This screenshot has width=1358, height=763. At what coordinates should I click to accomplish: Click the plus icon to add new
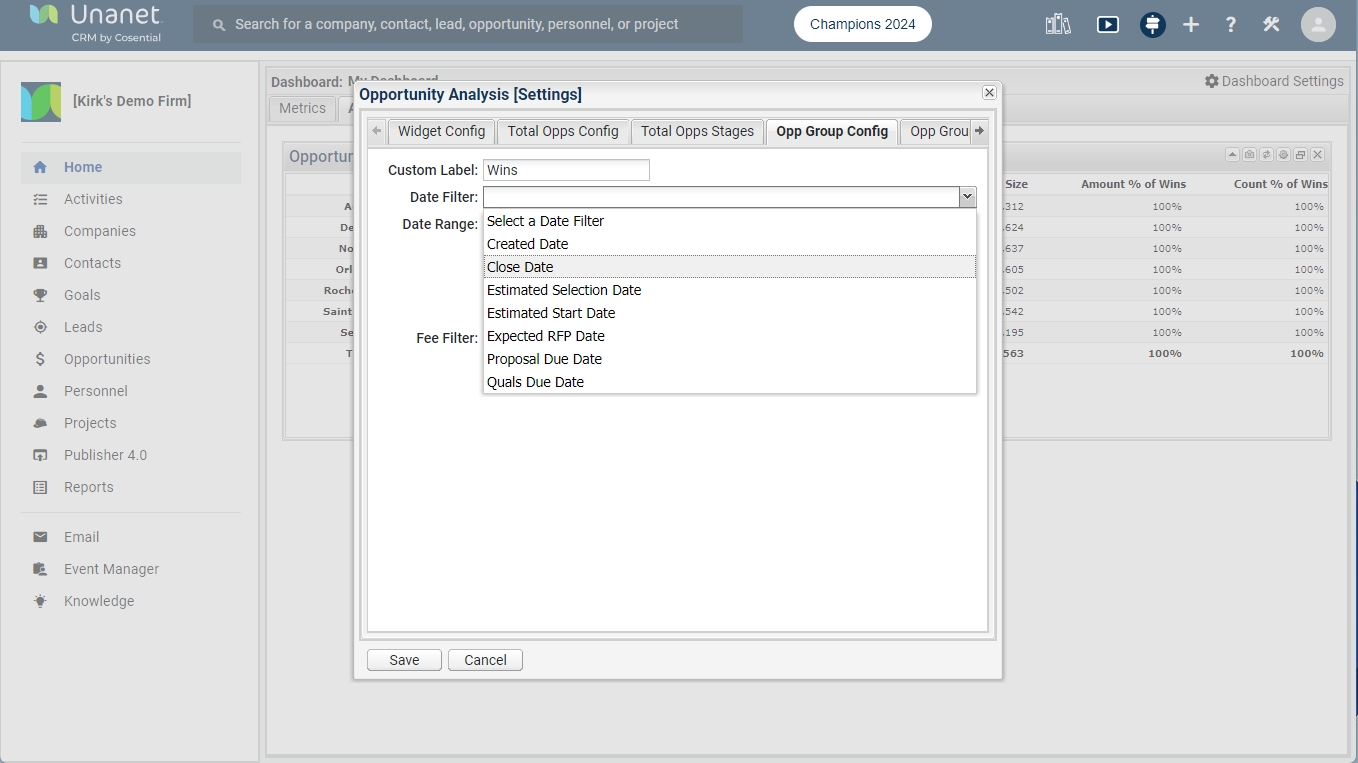click(x=1190, y=25)
